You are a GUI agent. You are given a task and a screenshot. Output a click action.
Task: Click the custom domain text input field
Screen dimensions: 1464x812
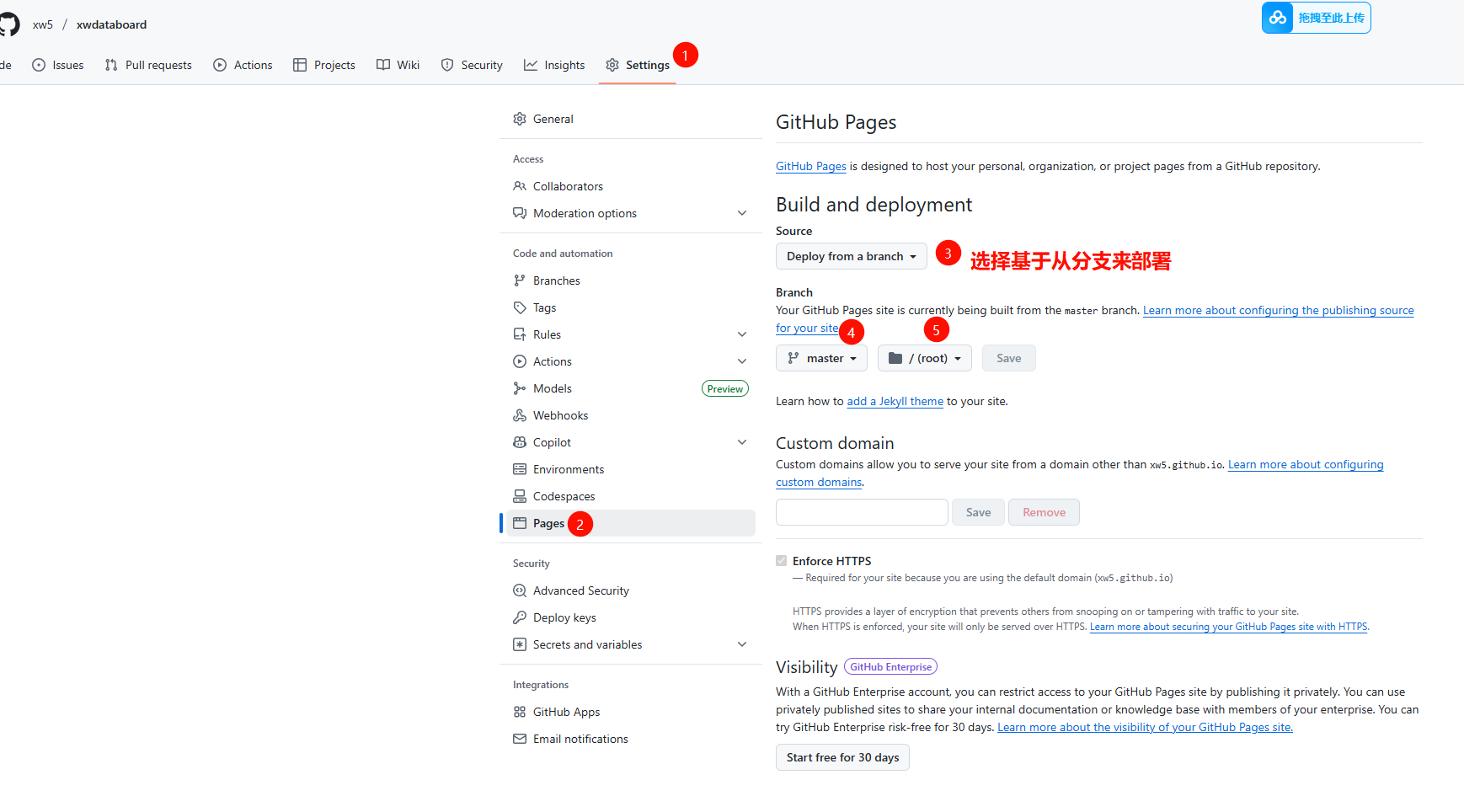pyautogui.click(x=862, y=512)
